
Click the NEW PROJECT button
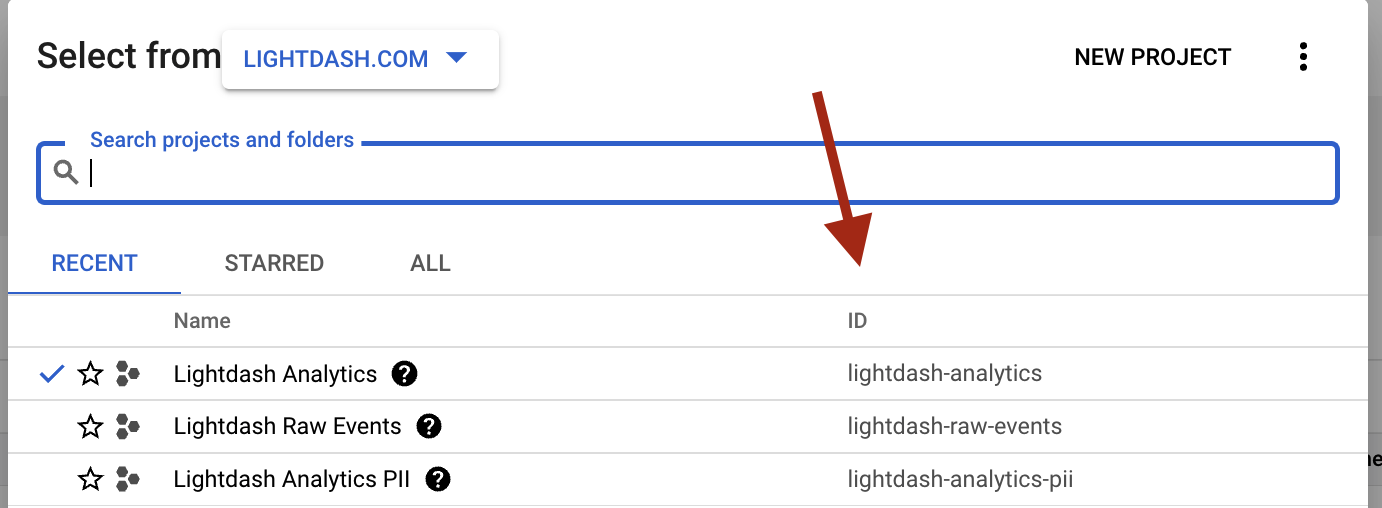coord(1152,58)
